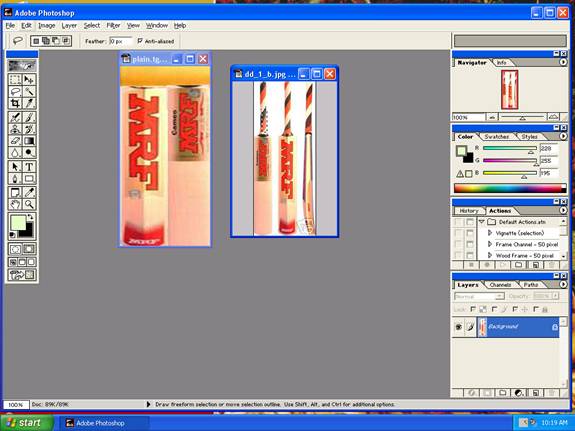Image resolution: width=575 pixels, height=431 pixels.
Task: Select the Eraser tool
Action: coord(15,141)
